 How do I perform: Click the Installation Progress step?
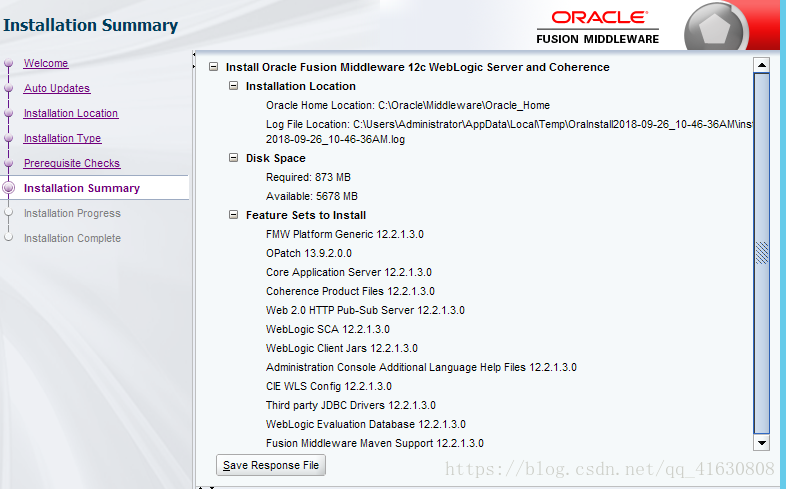tap(72, 213)
